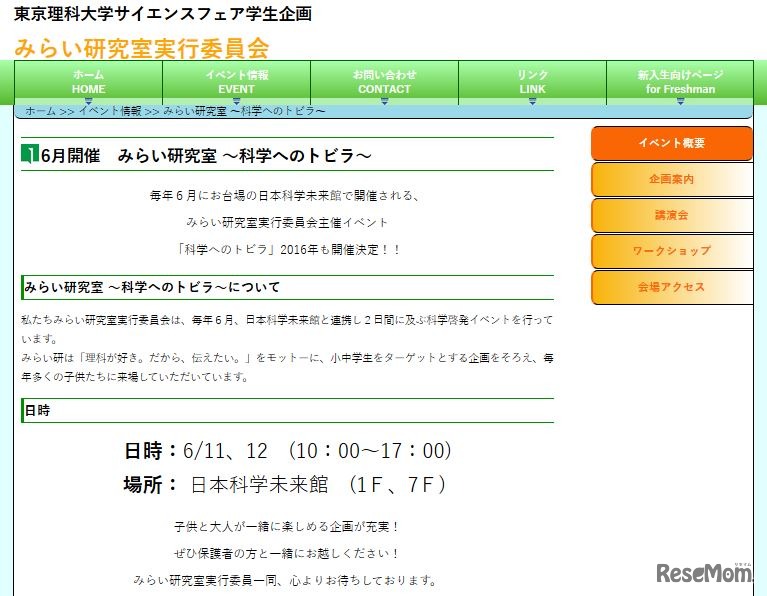Open the 企画案内 sidebar button
Screen dimensions: 767x596
point(672,179)
